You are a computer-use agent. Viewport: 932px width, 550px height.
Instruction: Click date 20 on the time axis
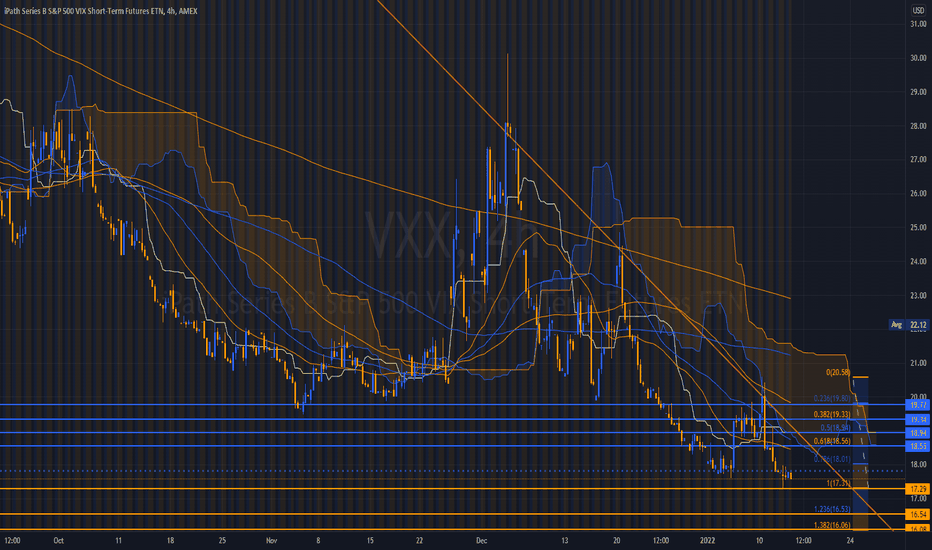click(616, 540)
